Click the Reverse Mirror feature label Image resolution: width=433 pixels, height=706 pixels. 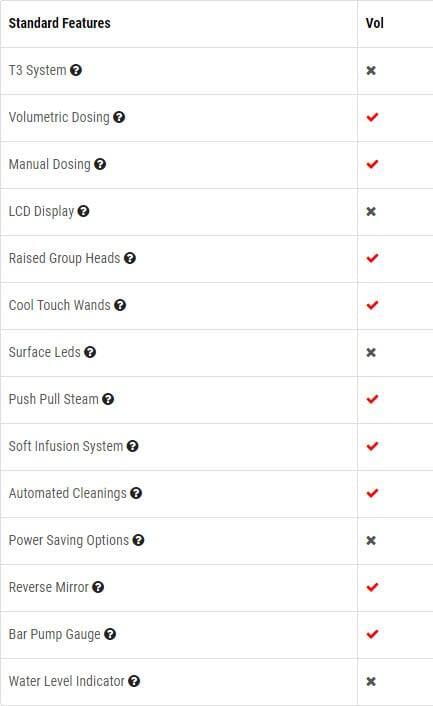tap(49, 587)
